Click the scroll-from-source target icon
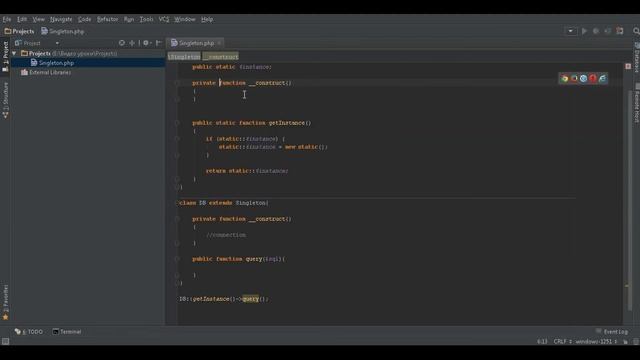Viewport: 640px width, 360px height. click(x=122, y=43)
